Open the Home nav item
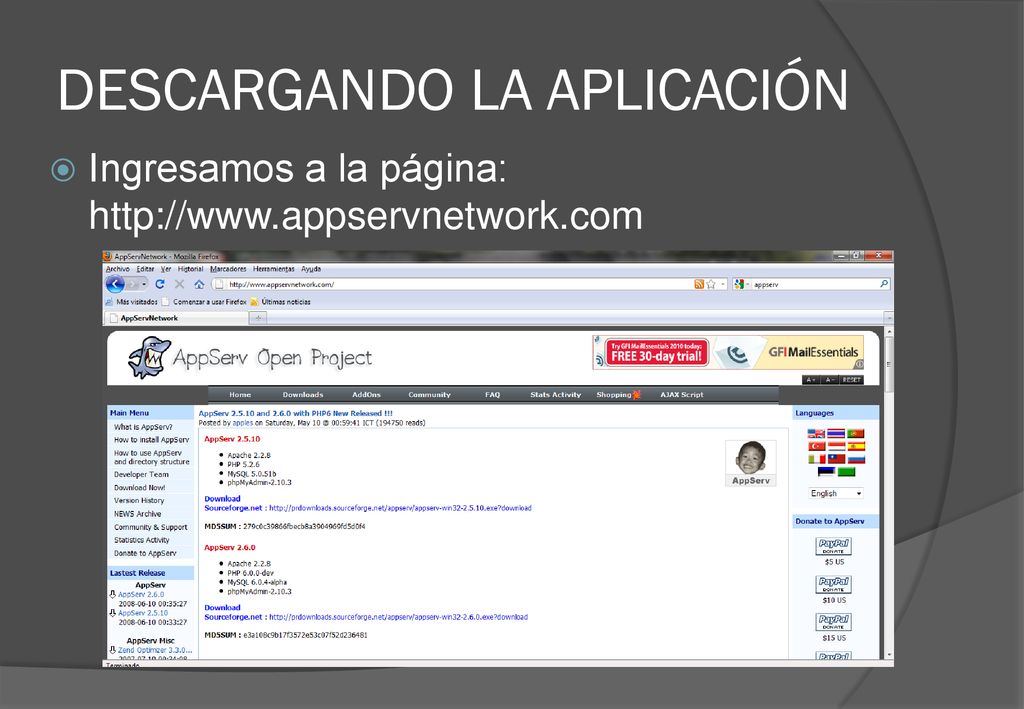Image resolution: width=1024 pixels, height=709 pixels. point(240,394)
